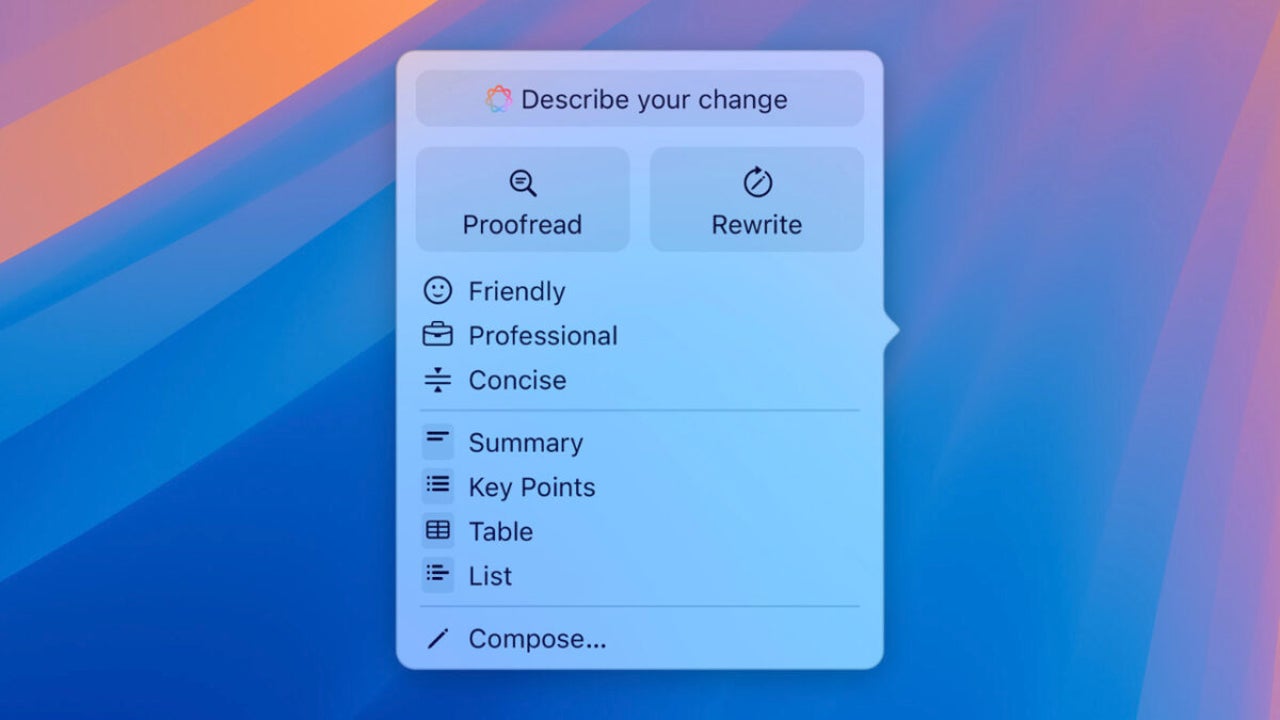The height and width of the screenshot is (720, 1280).
Task: Click the briefcase icon beside Professional
Action: [437, 335]
